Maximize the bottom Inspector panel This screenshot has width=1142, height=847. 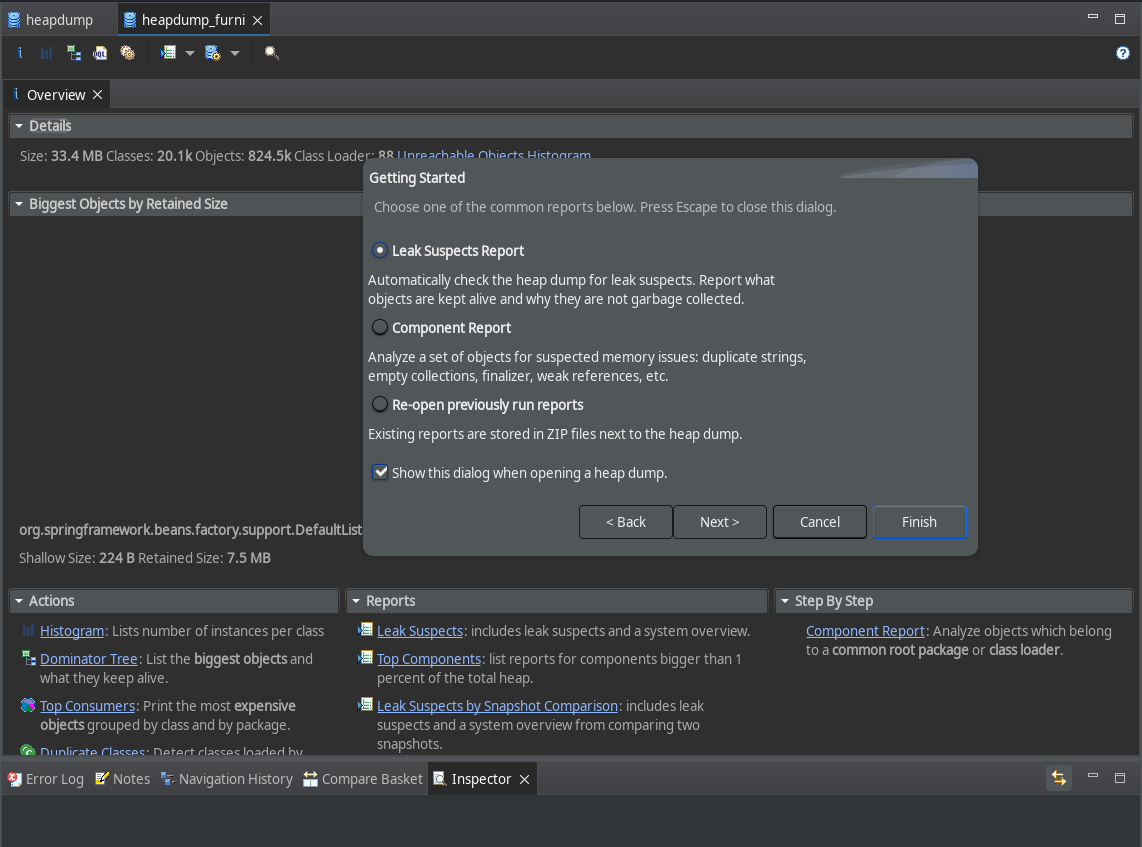pos(1120,778)
